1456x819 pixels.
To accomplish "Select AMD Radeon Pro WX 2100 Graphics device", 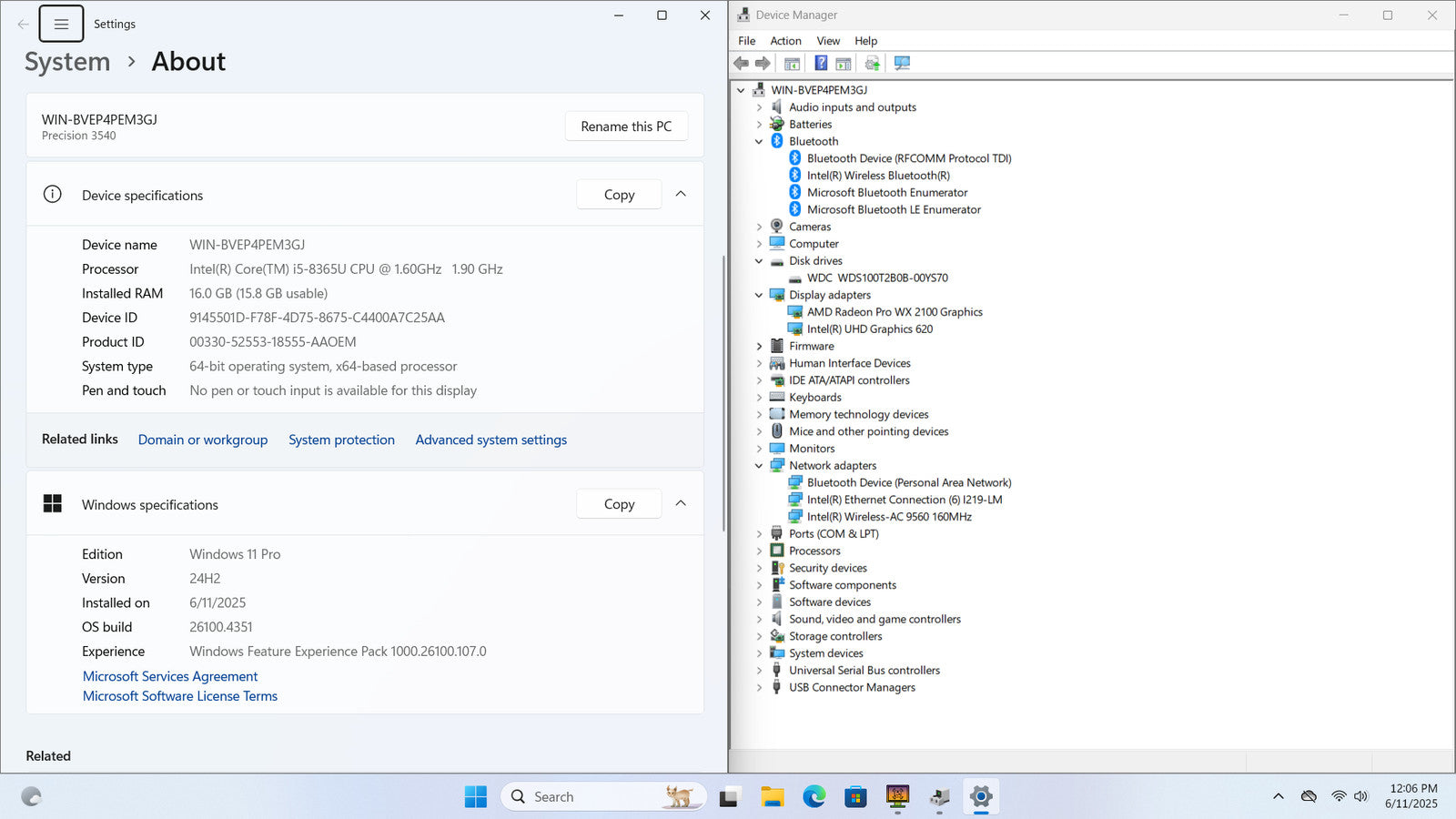I will 894,312.
